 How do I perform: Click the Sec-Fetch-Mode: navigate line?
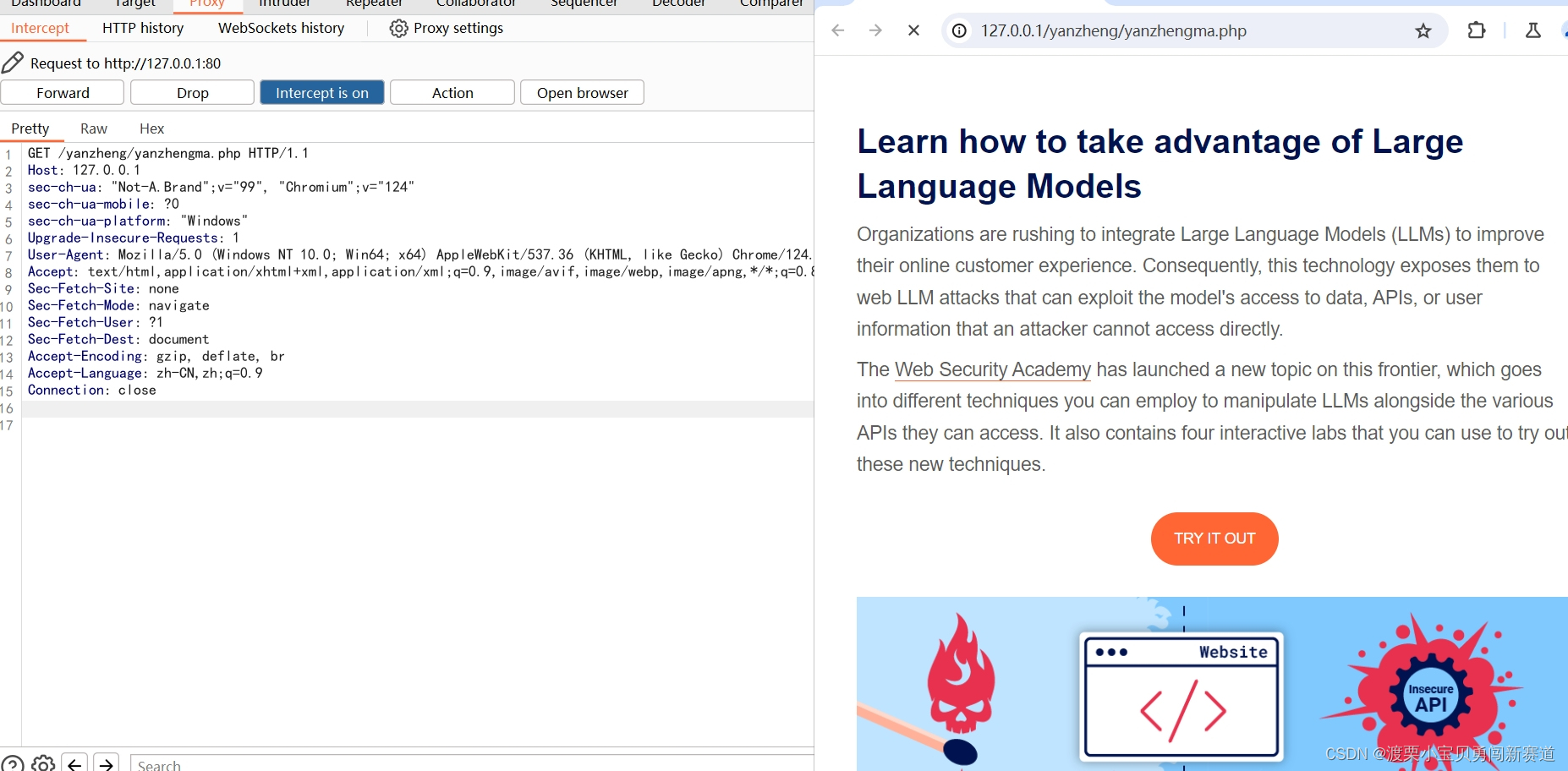point(118,305)
